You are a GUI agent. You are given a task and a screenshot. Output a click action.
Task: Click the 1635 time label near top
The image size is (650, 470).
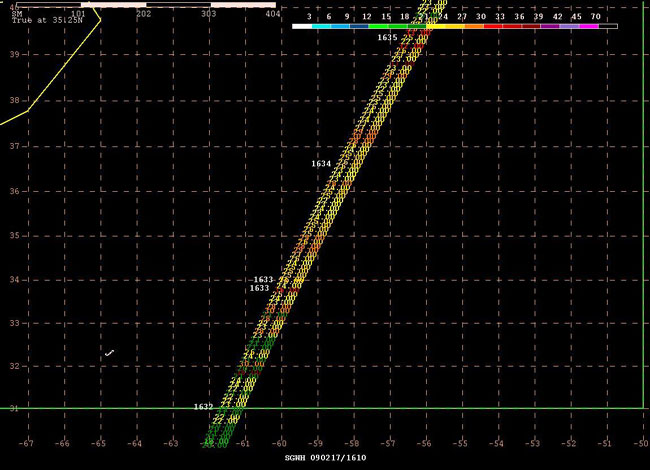387,37
